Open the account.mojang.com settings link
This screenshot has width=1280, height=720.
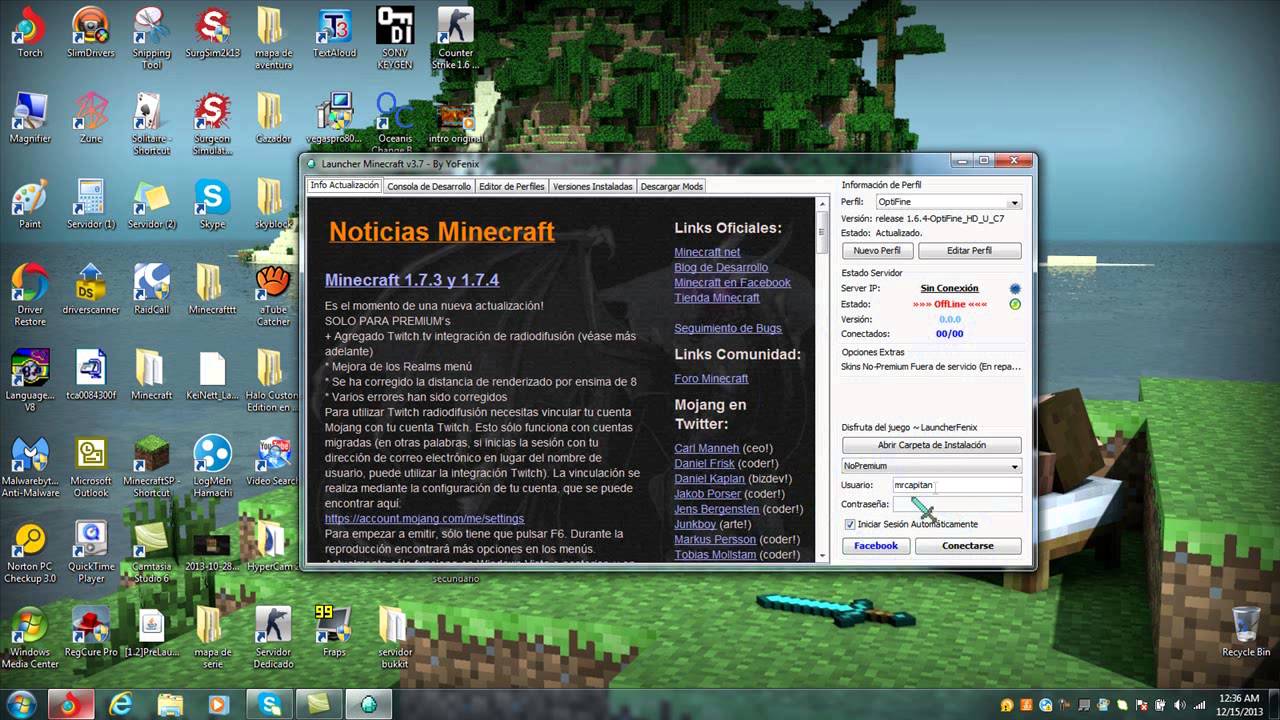pos(424,519)
